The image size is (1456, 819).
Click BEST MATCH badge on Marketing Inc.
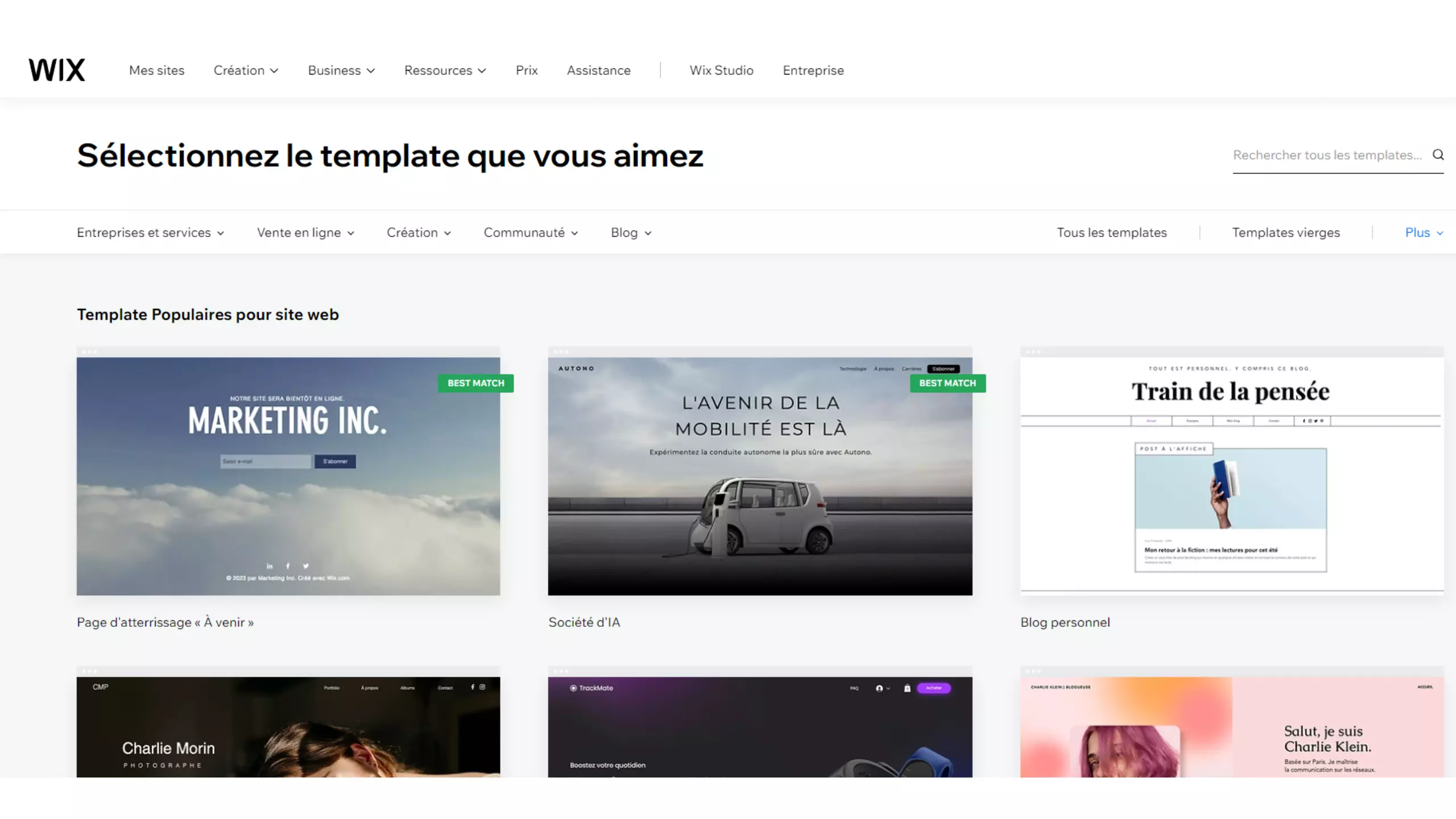(x=475, y=383)
